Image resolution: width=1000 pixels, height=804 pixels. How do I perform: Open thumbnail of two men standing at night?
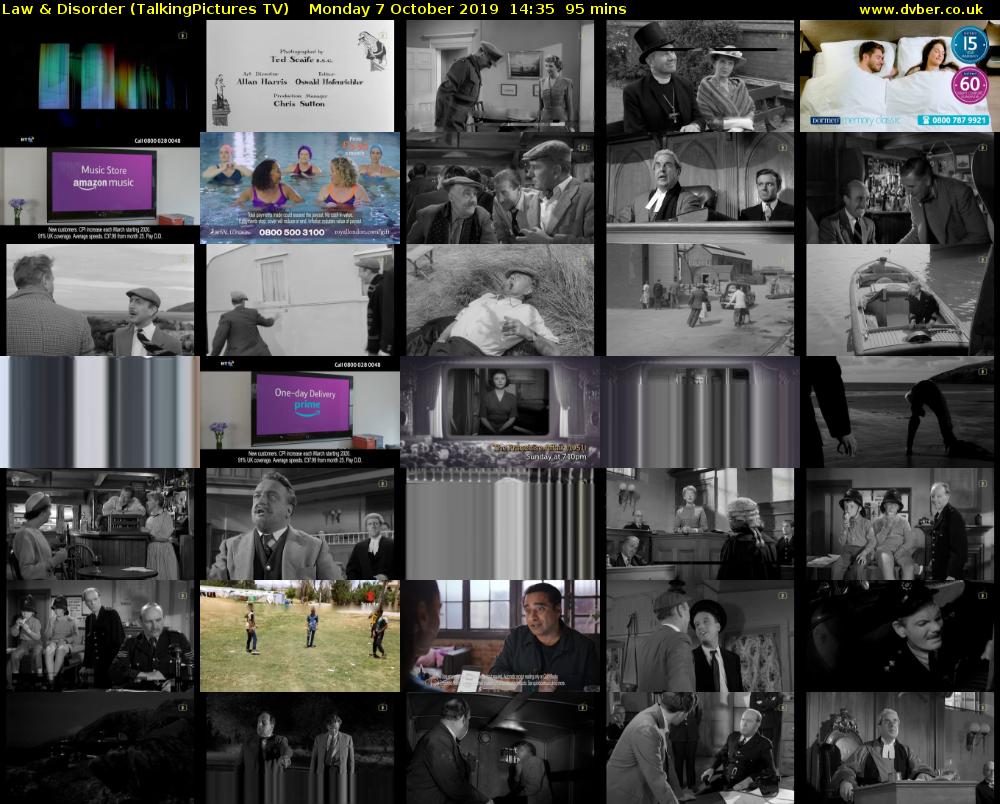pos(300,748)
